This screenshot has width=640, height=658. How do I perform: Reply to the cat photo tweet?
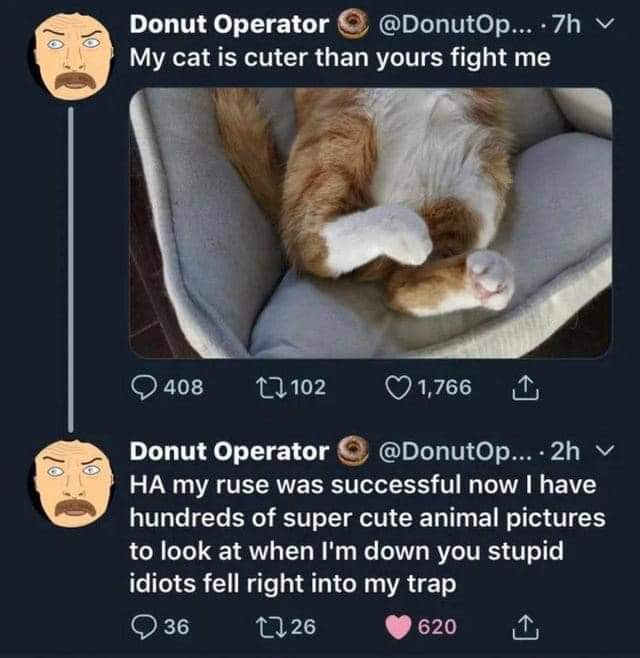147,387
